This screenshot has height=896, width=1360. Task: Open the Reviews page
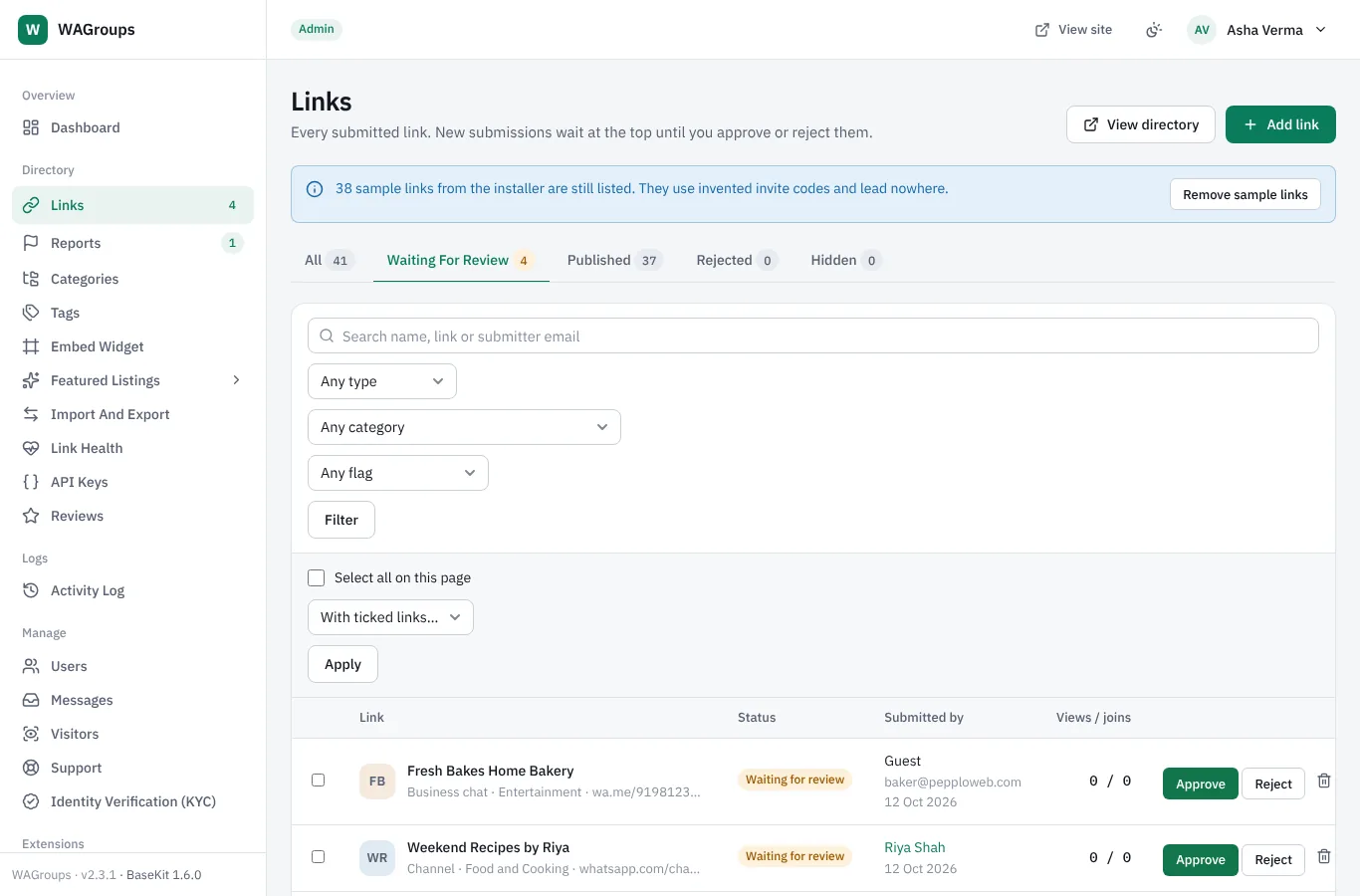click(132, 516)
